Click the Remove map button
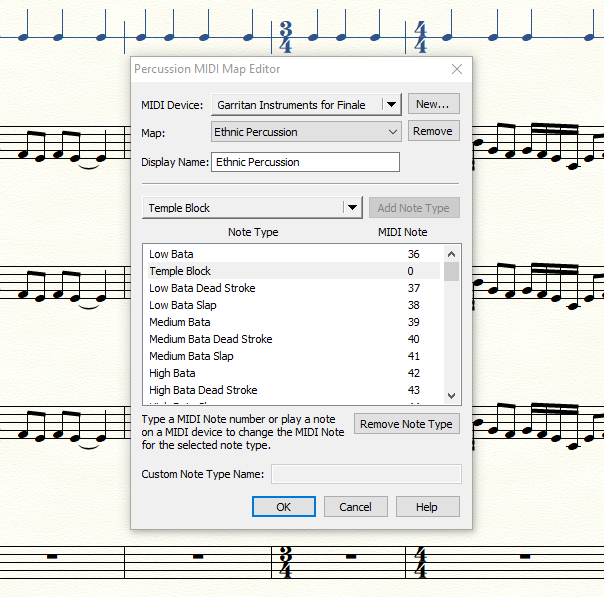This screenshot has height=597, width=604. click(433, 131)
